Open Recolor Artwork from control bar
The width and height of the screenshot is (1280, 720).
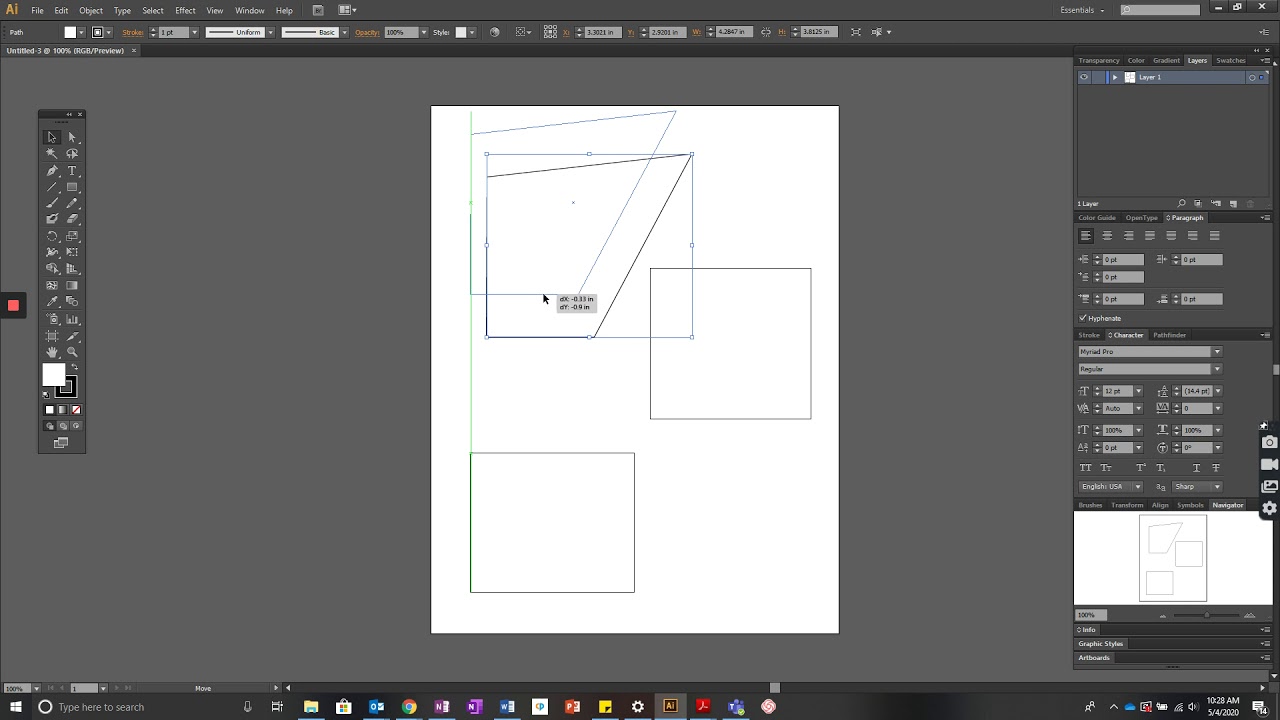[494, 32]
